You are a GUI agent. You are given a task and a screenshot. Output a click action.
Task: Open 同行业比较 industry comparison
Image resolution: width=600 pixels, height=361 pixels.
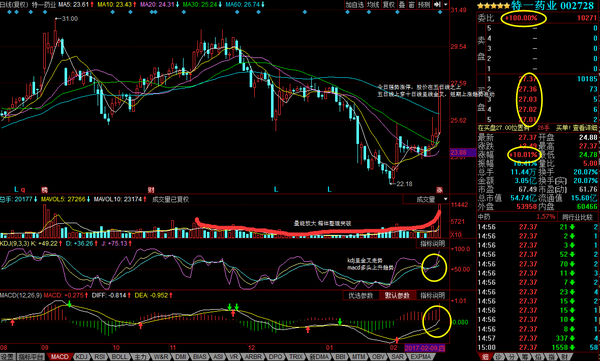point(577,217)
